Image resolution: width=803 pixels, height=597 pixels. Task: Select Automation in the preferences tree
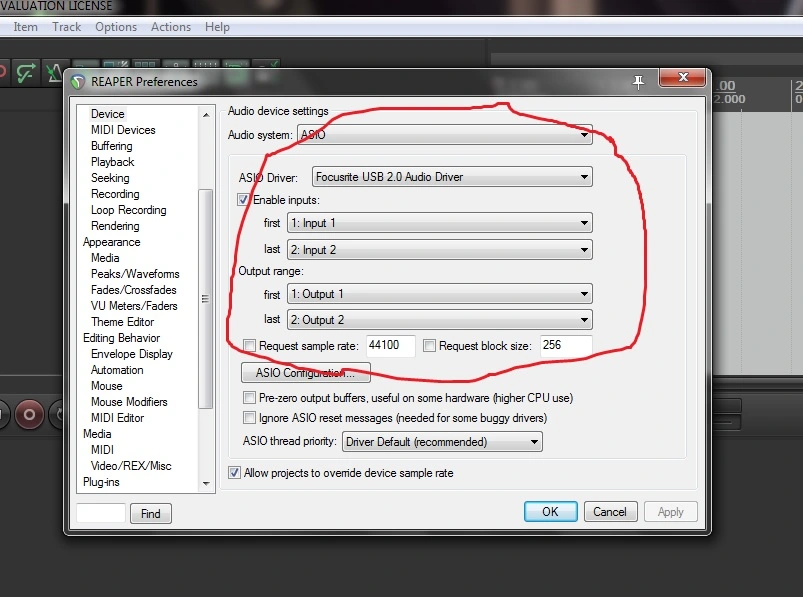click(x=117, y=370)
